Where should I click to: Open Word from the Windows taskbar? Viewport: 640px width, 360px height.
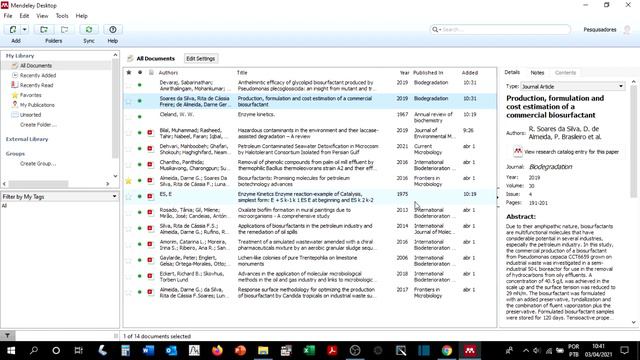(148, 351)
